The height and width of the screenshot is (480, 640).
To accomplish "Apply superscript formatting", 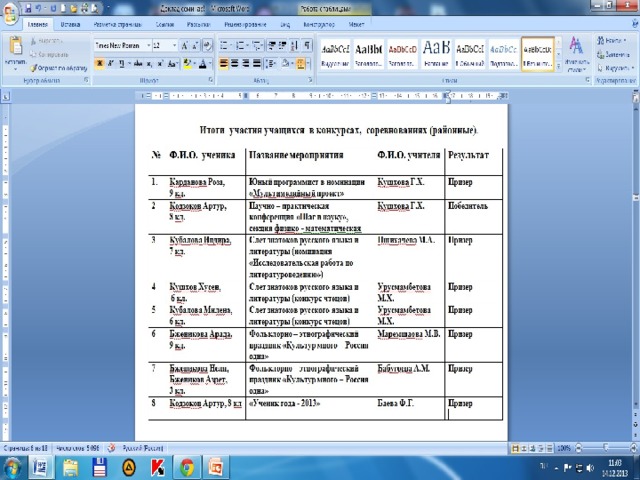I will [160, 63].
